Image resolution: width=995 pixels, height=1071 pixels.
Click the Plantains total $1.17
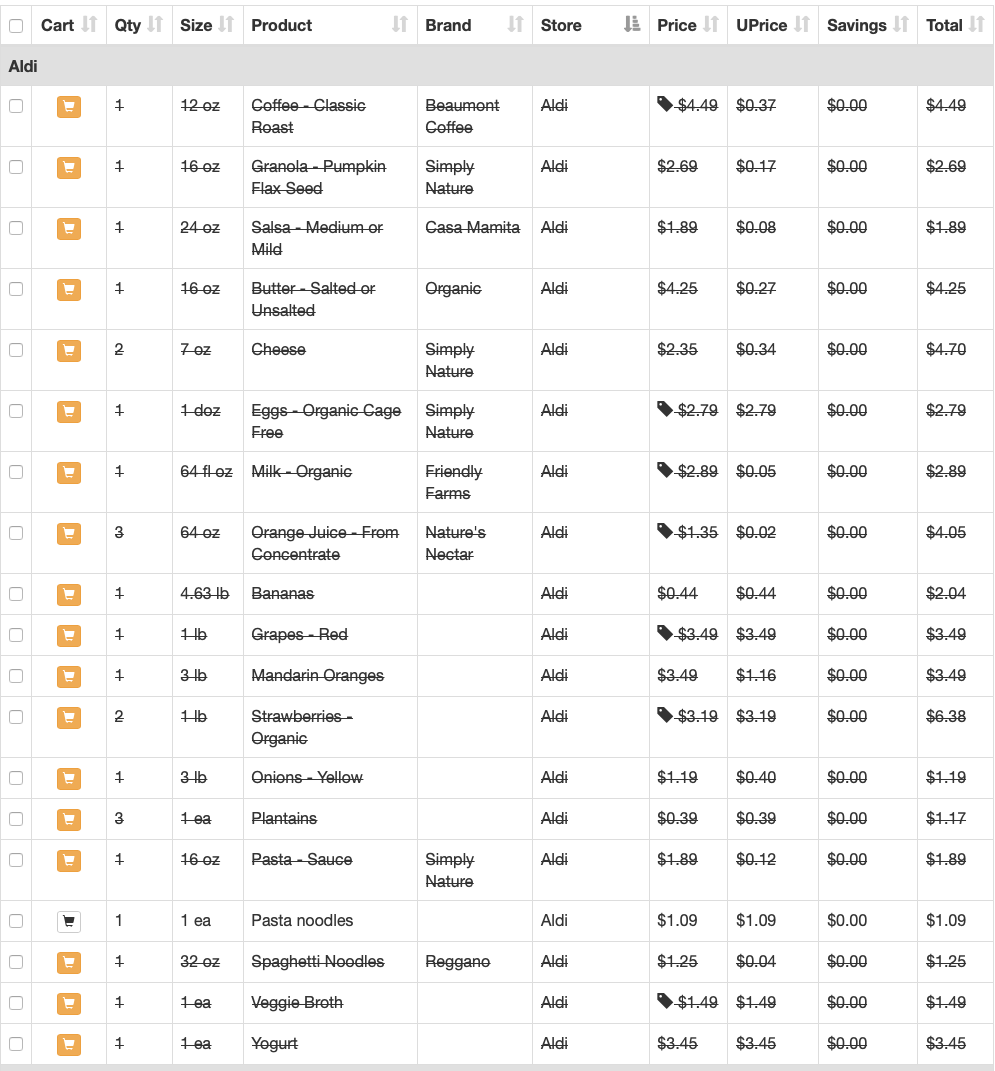pyautogui.click(x=946, y=818)
